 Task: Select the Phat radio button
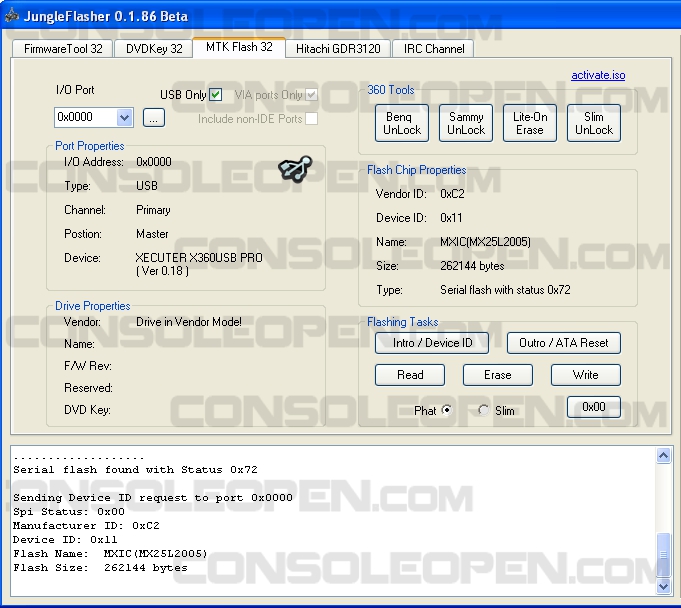446,410
